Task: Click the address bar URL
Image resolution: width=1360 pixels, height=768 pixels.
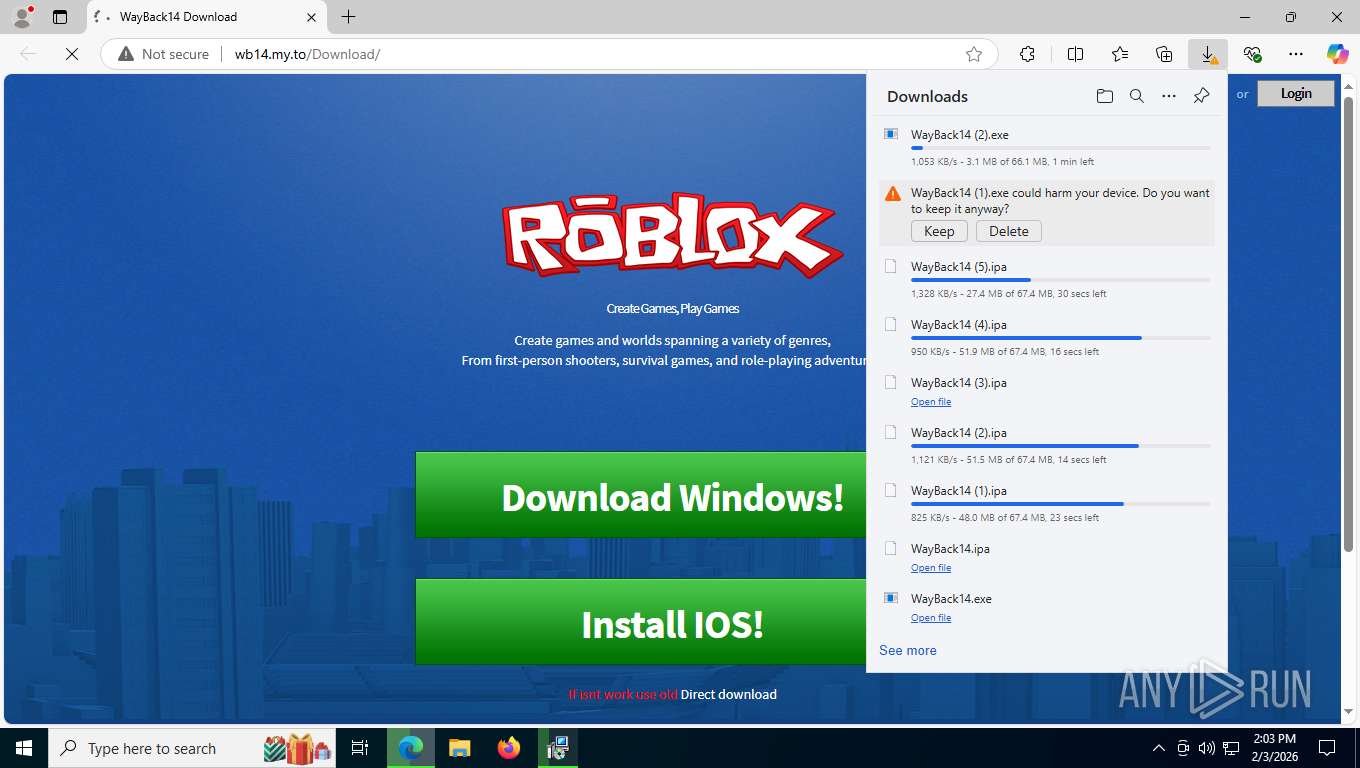Action: click(x=307, y=54)
